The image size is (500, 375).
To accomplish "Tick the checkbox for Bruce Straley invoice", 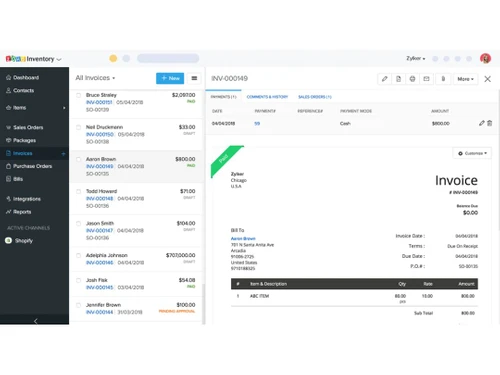I will click(78, 95).
